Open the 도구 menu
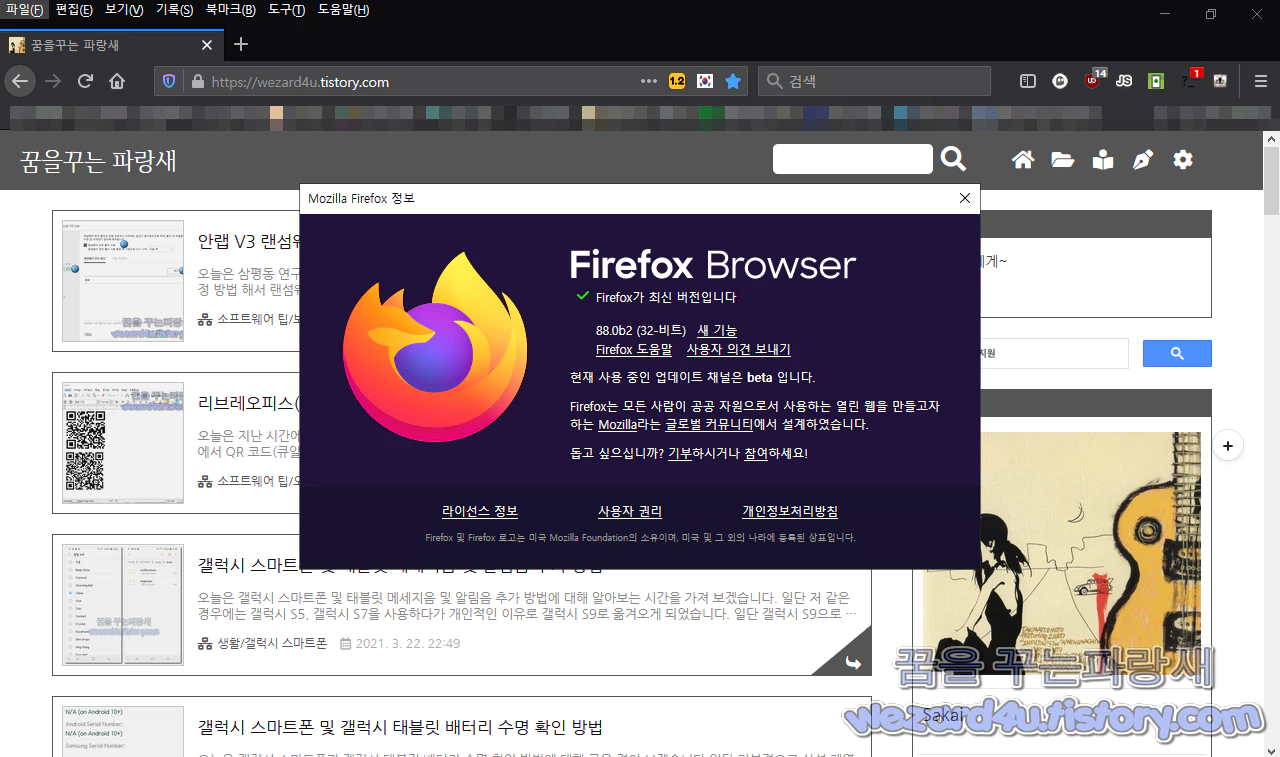The height and width of the screenshot is (757, 1280). tap(286, 10)
